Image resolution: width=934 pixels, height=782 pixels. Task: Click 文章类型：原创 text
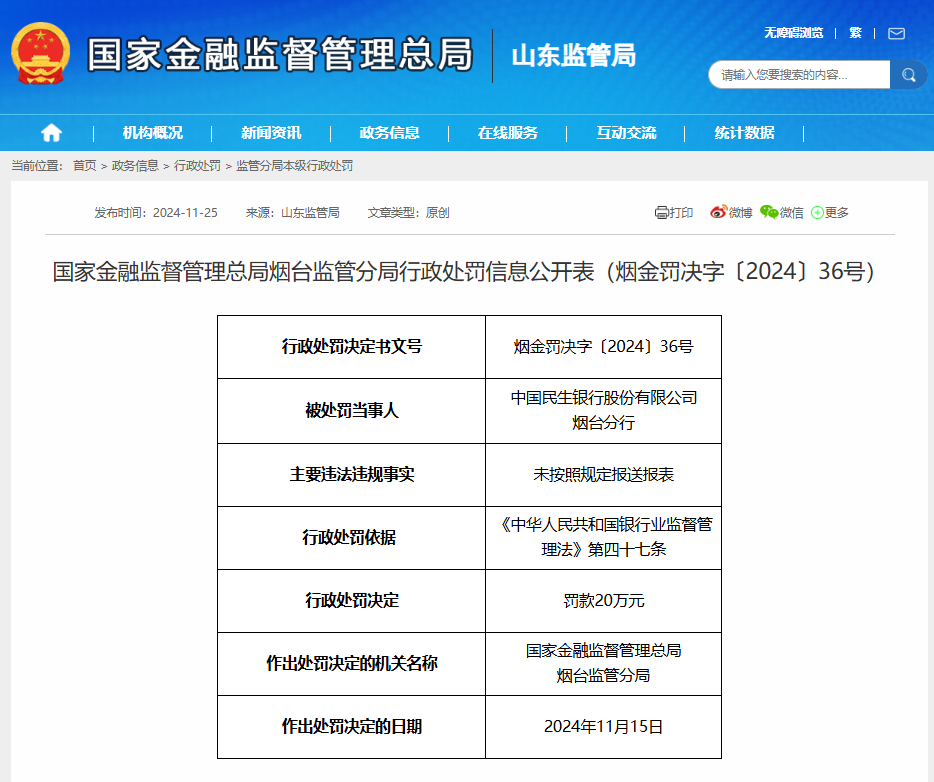pyautogui.click(x=408, y=213)
